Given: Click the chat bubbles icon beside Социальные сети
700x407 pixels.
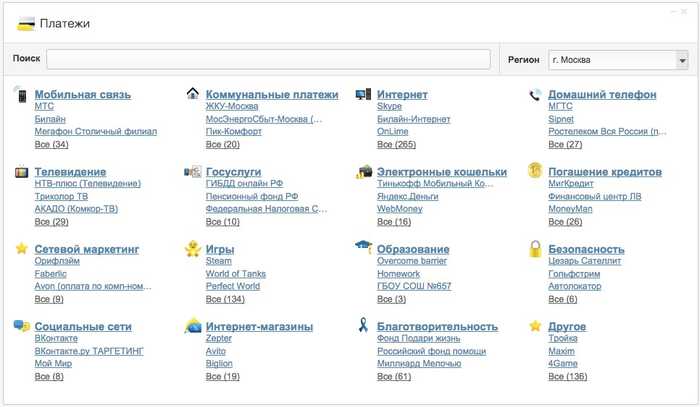Looking at the screenshot, I should (x=21, y=326).
